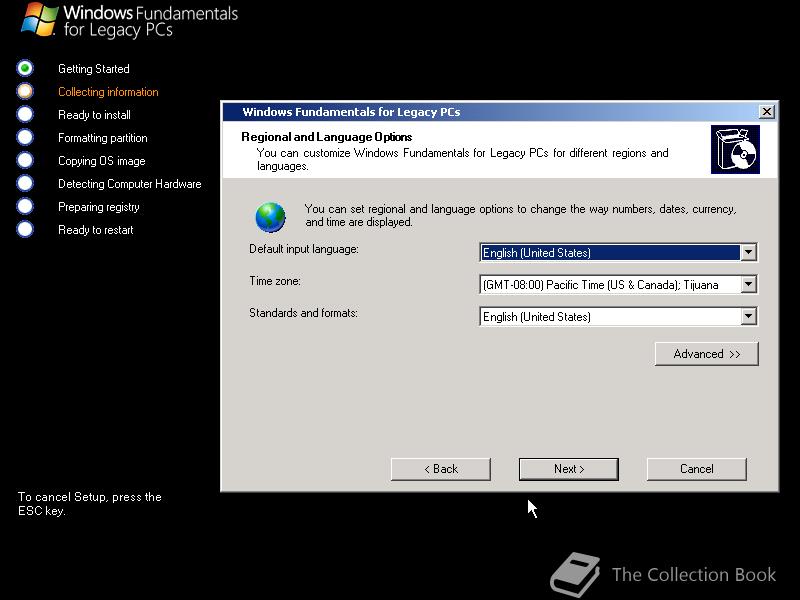800x600 pixels.
Task: Click the Detecting Computer Hardware step circle
Action: tap(24, 183)
